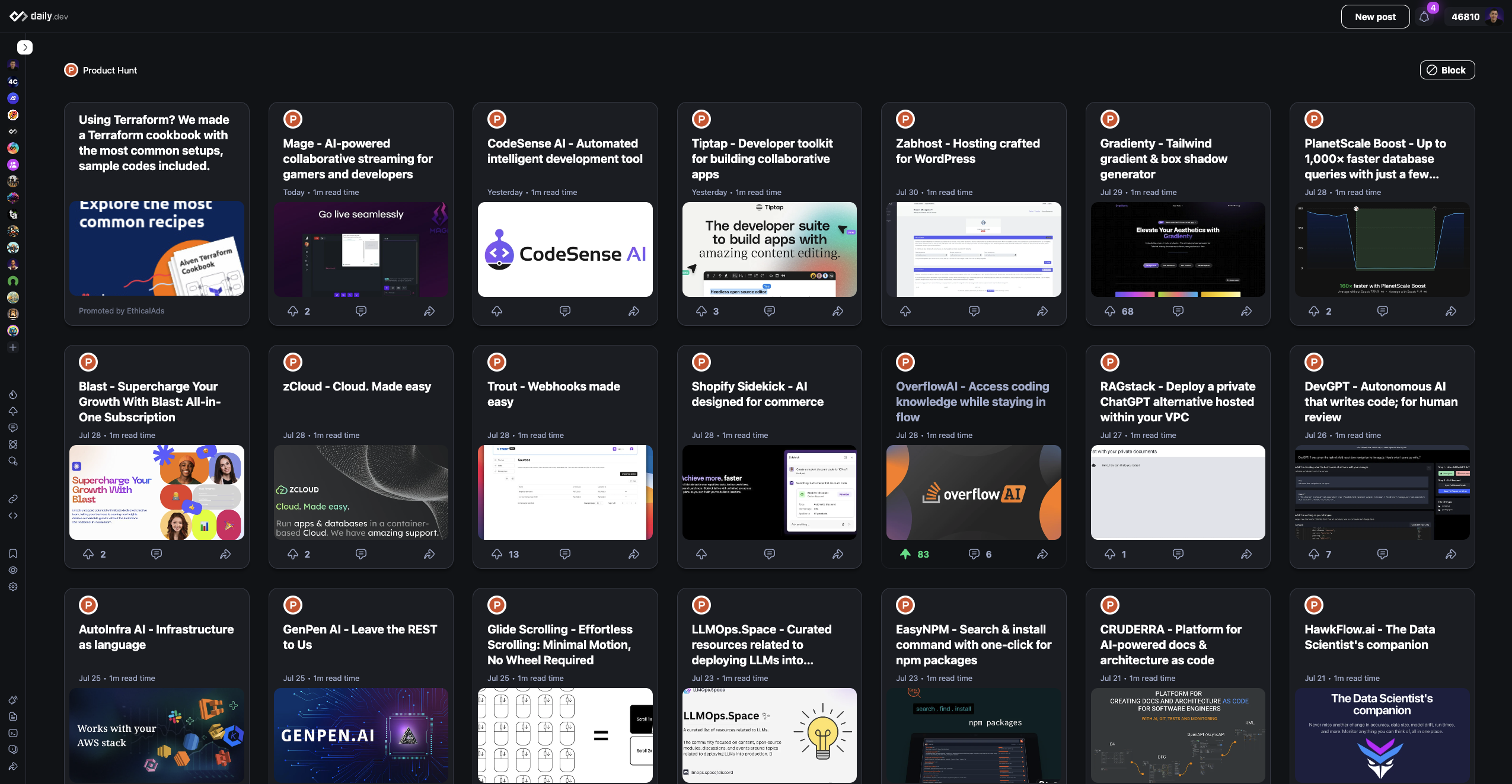Click the feedback bubble icon in sidebar
Image resolution: width=1512 pixels, height=784 pixels.
tap(13, 750)
